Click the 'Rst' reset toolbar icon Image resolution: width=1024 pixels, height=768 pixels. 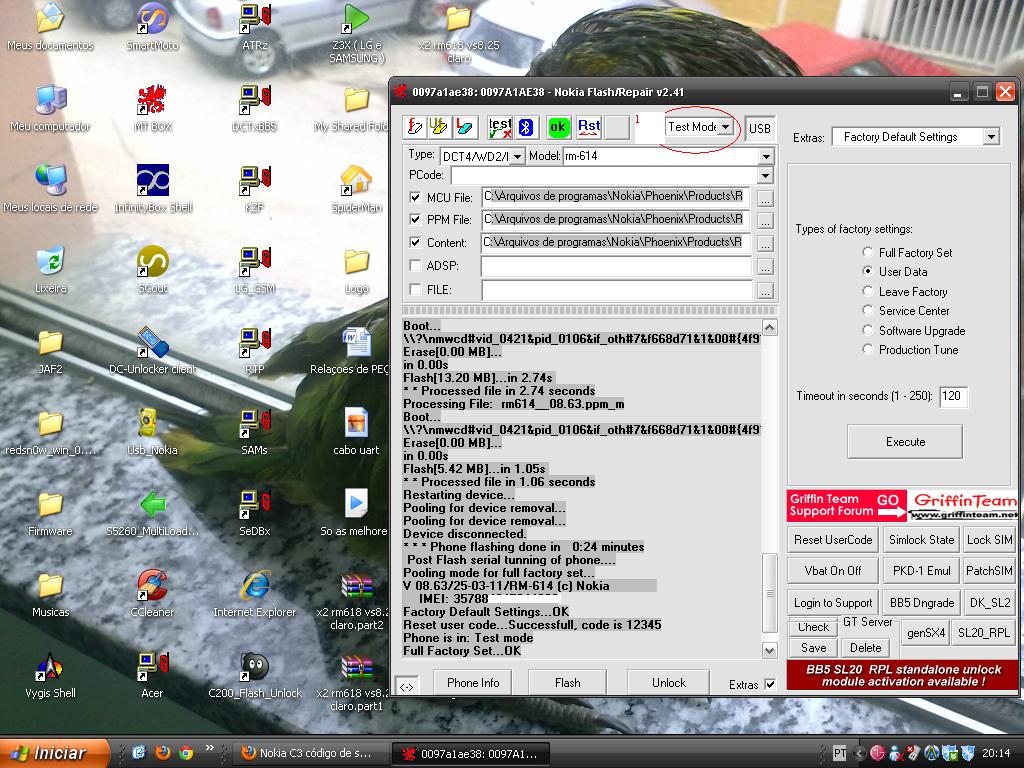(589, 127)
